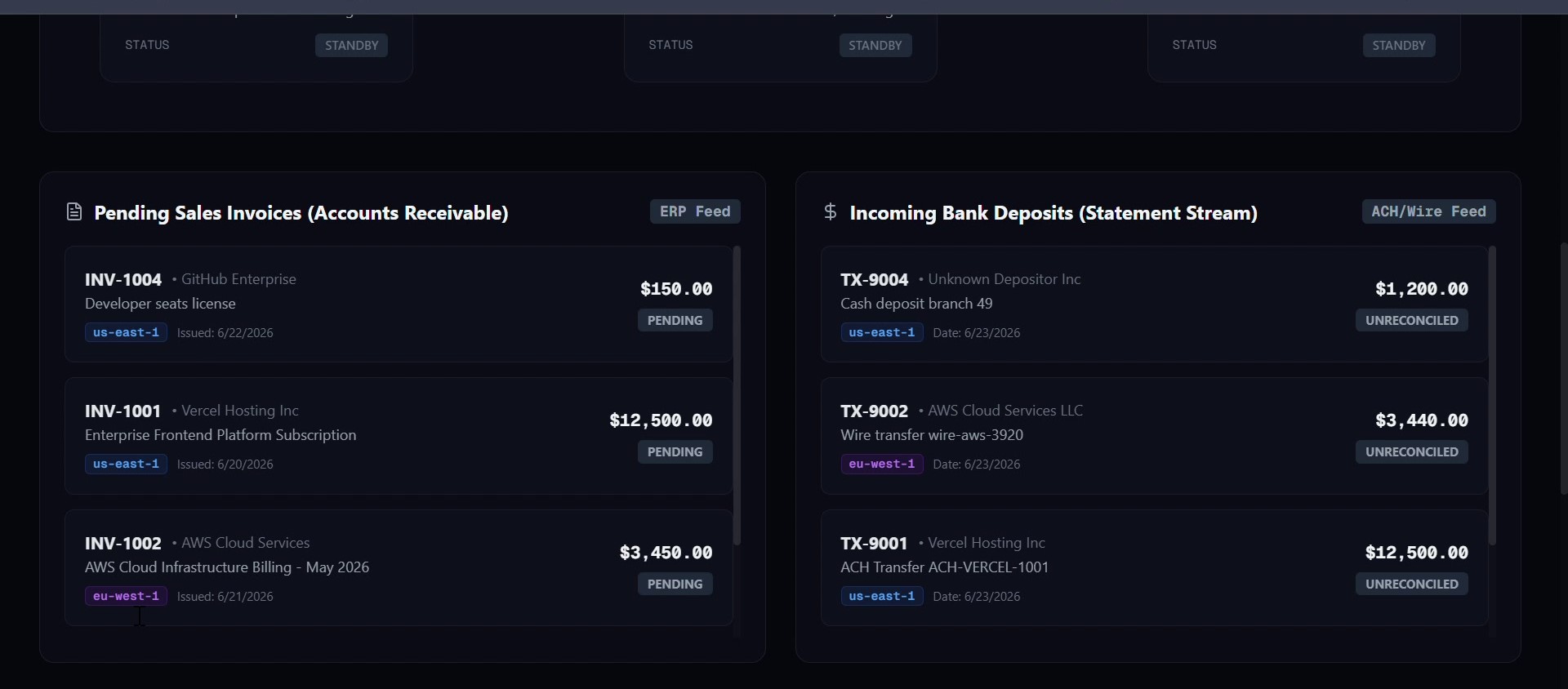The image size is (1568, 689).
Task: Click the Date: 6/23/2026 on TX-9002
Action: (x=977, y=465)
